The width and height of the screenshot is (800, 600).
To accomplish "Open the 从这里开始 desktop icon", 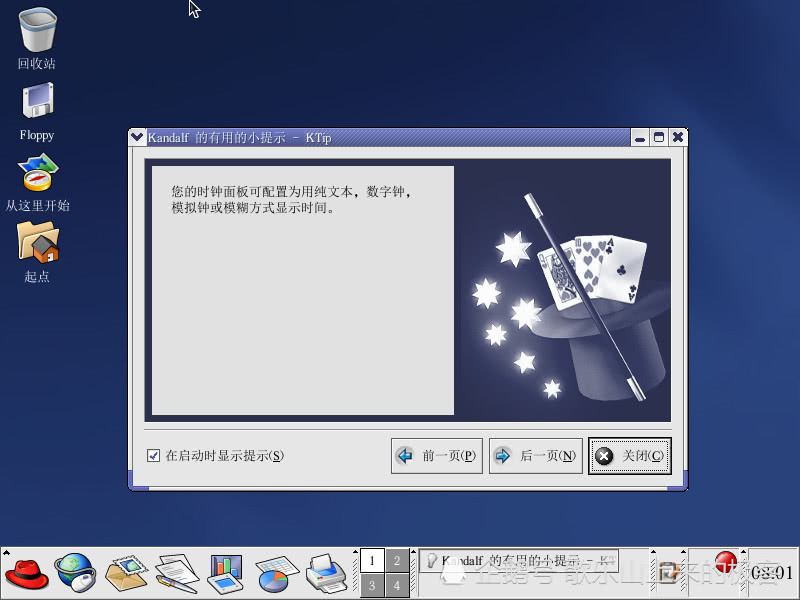I will click(37, 173).
